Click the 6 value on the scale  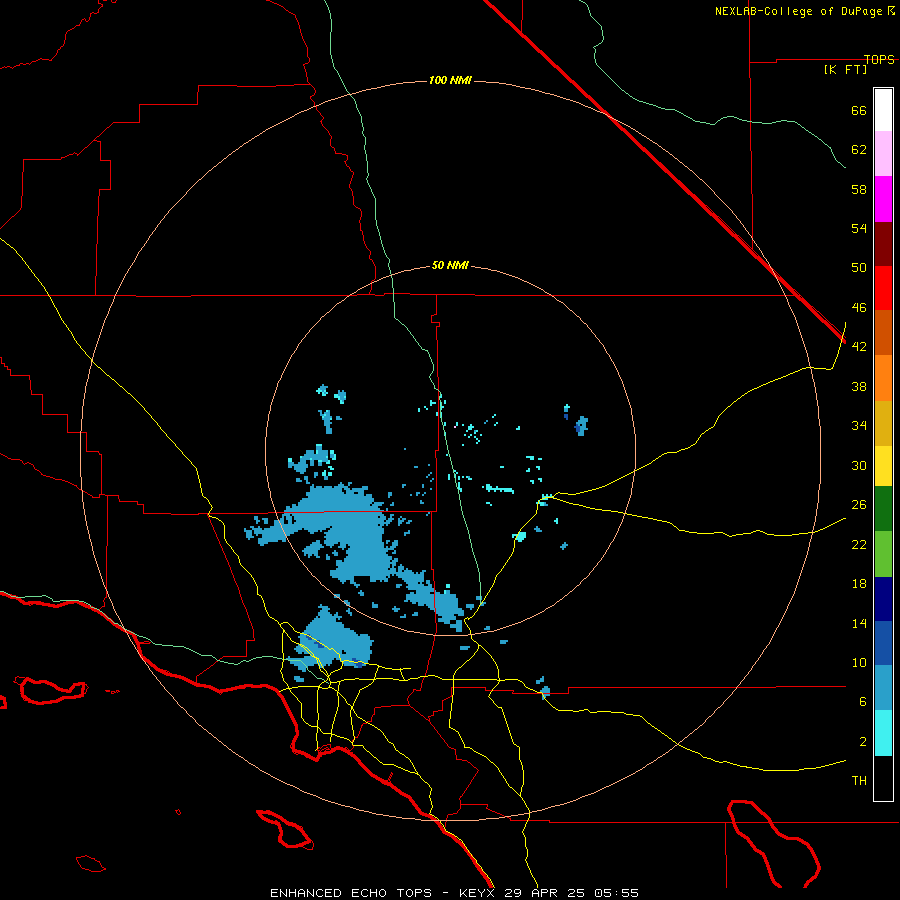coord(863,702)
